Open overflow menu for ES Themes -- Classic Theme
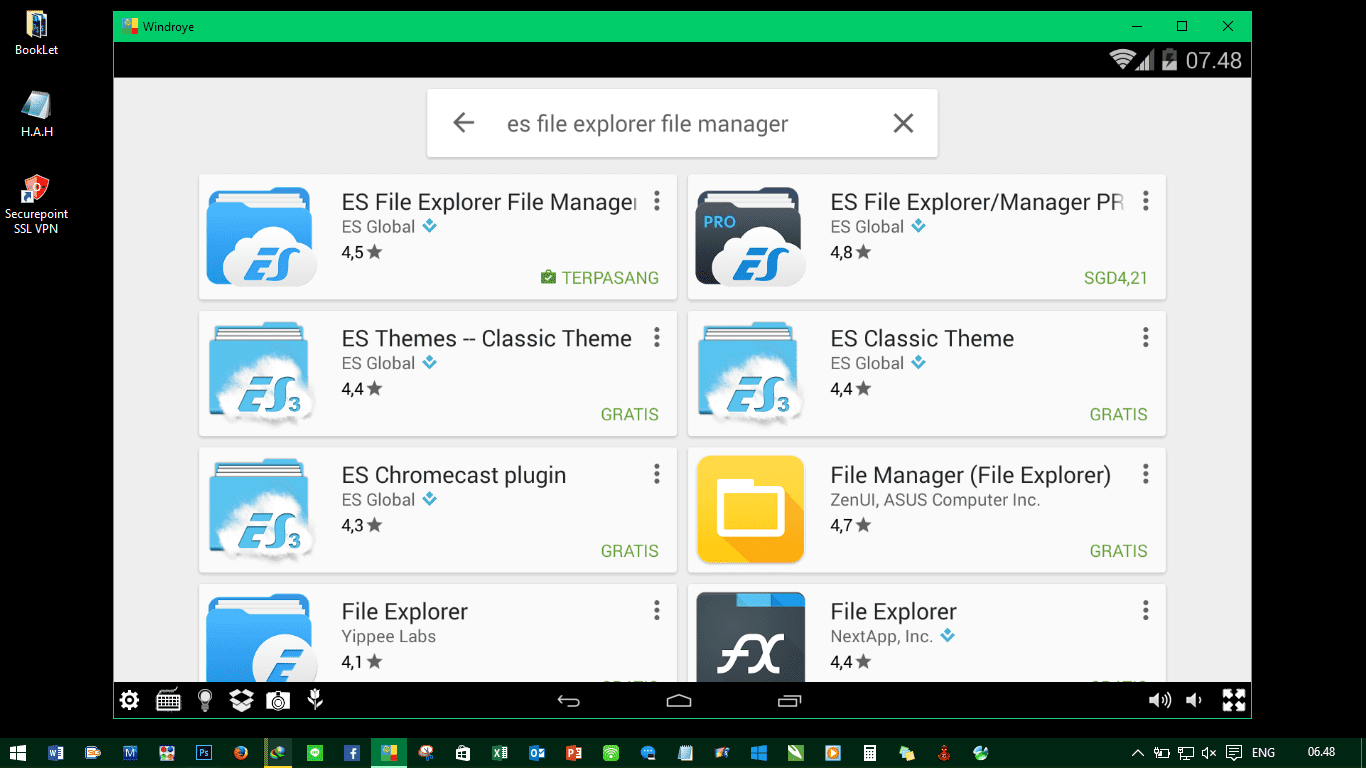Image resolution: width=1366 pixels, height=768 pixels. coord(657,337)
